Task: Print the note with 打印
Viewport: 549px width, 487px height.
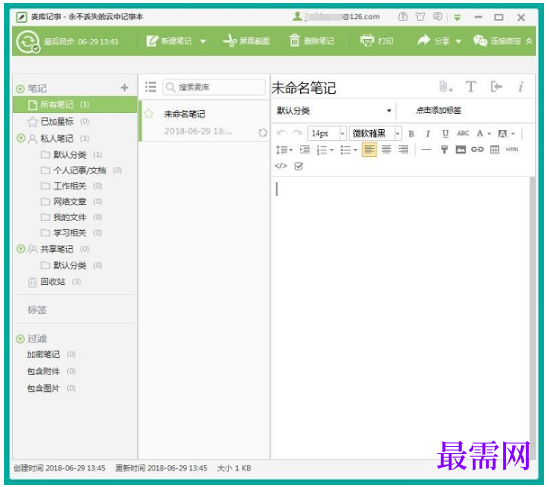Action: 377,41
